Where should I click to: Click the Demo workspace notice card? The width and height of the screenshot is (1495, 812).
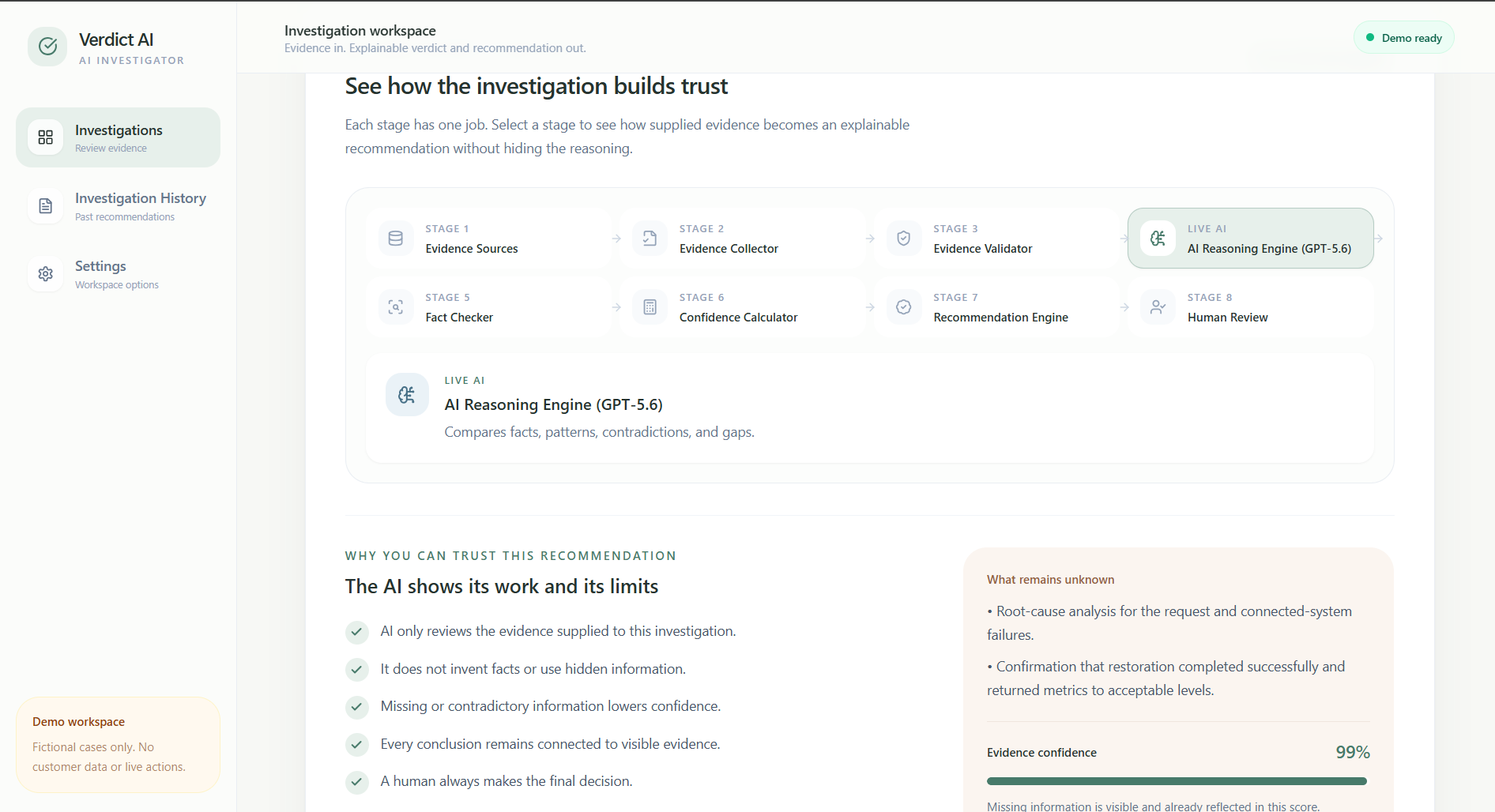(x=118, y=744)
